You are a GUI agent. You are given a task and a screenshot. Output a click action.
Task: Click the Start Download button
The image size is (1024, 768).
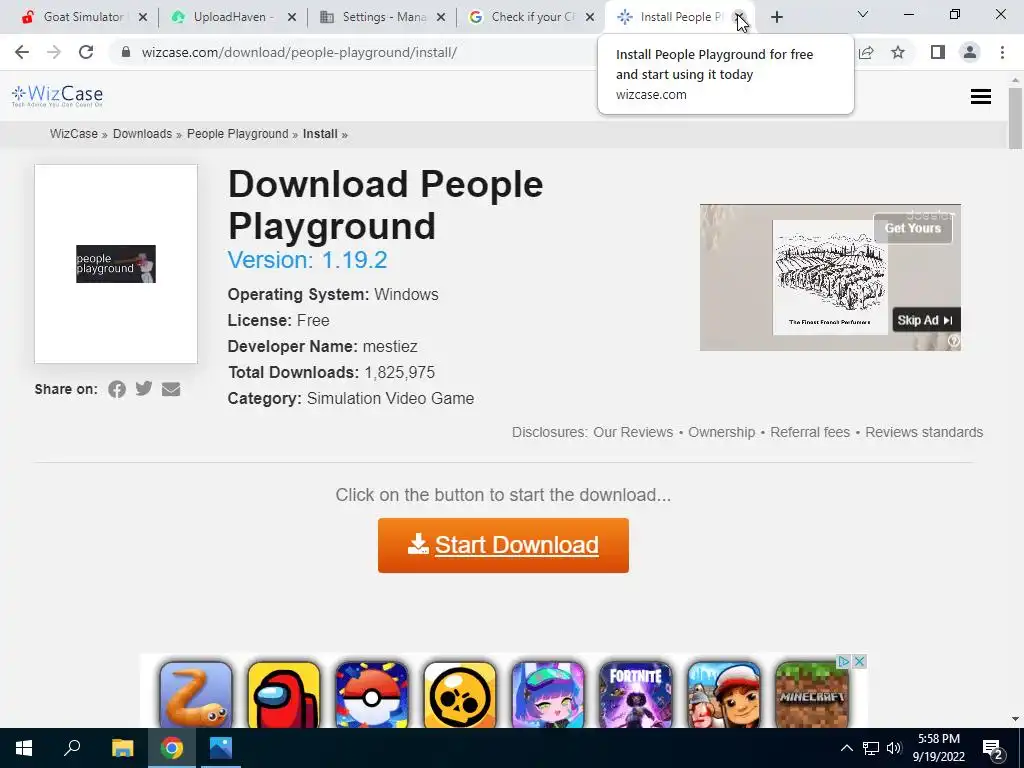(503, 545)
